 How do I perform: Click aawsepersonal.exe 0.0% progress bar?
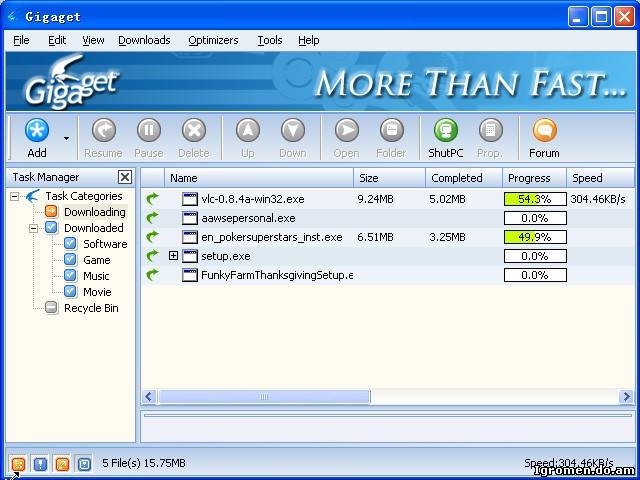click(x=535, y=218)
